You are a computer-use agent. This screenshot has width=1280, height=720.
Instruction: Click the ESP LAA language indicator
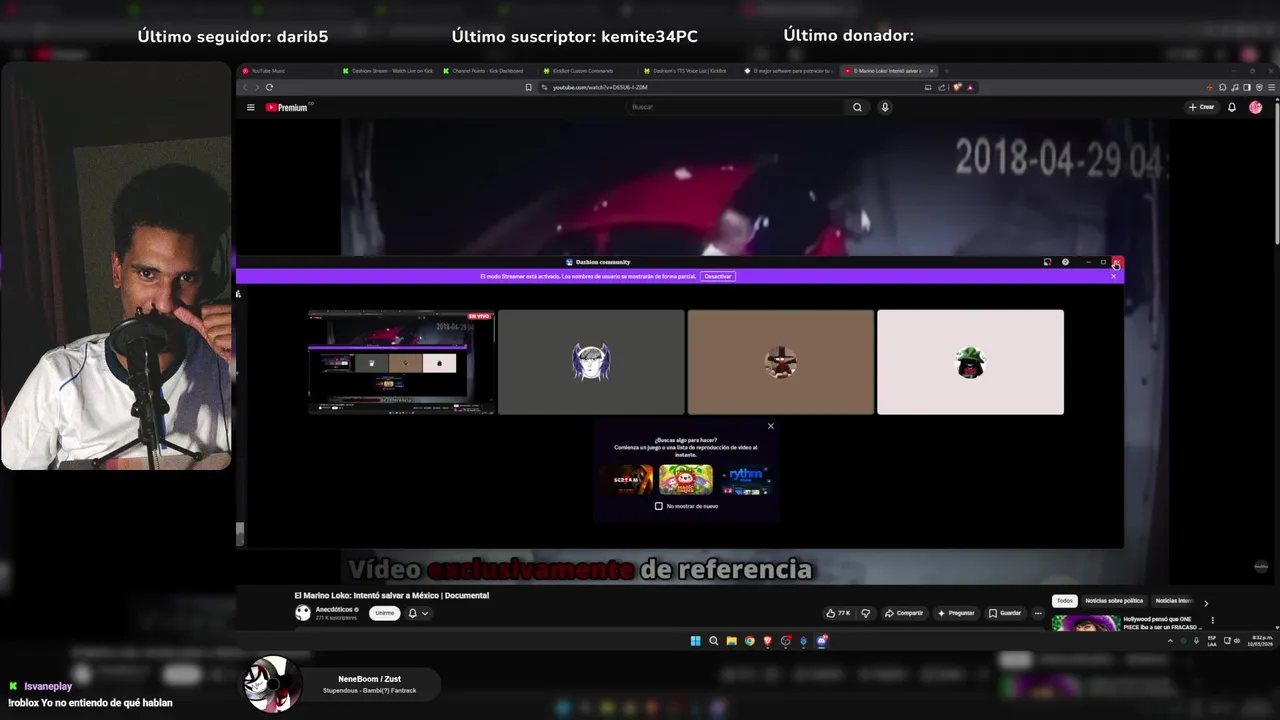click(1212, 641)
